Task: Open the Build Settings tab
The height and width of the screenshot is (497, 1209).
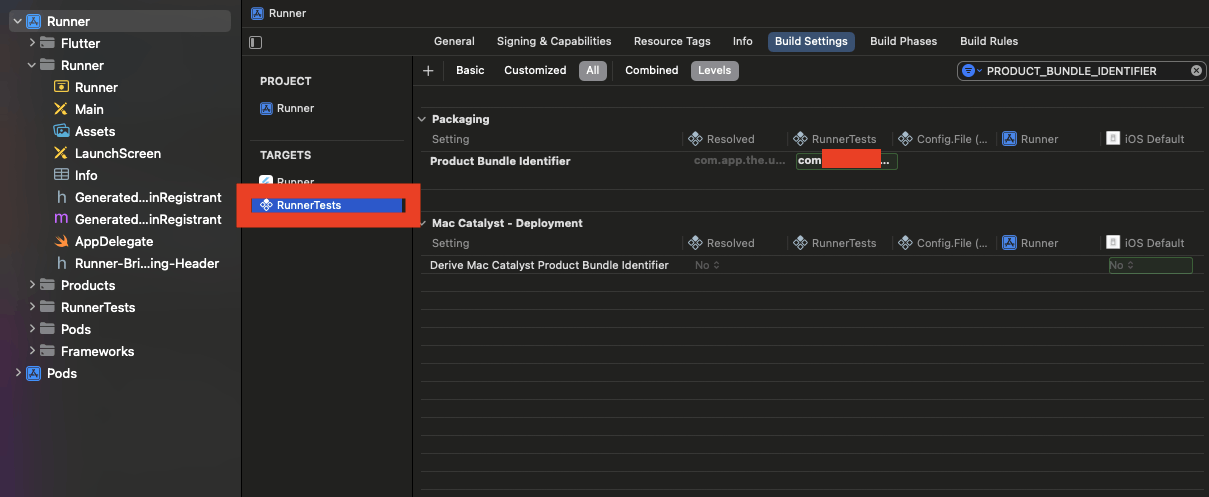Action: [811, 41]
